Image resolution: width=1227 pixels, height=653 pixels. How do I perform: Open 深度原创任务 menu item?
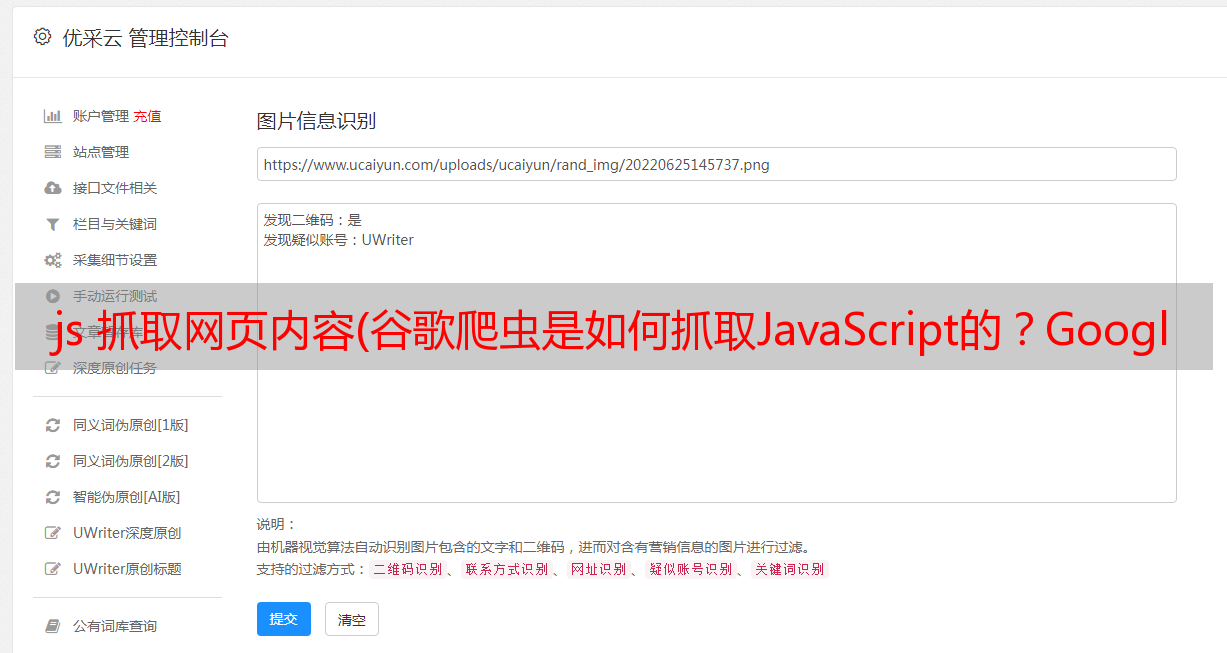point(115,368)
